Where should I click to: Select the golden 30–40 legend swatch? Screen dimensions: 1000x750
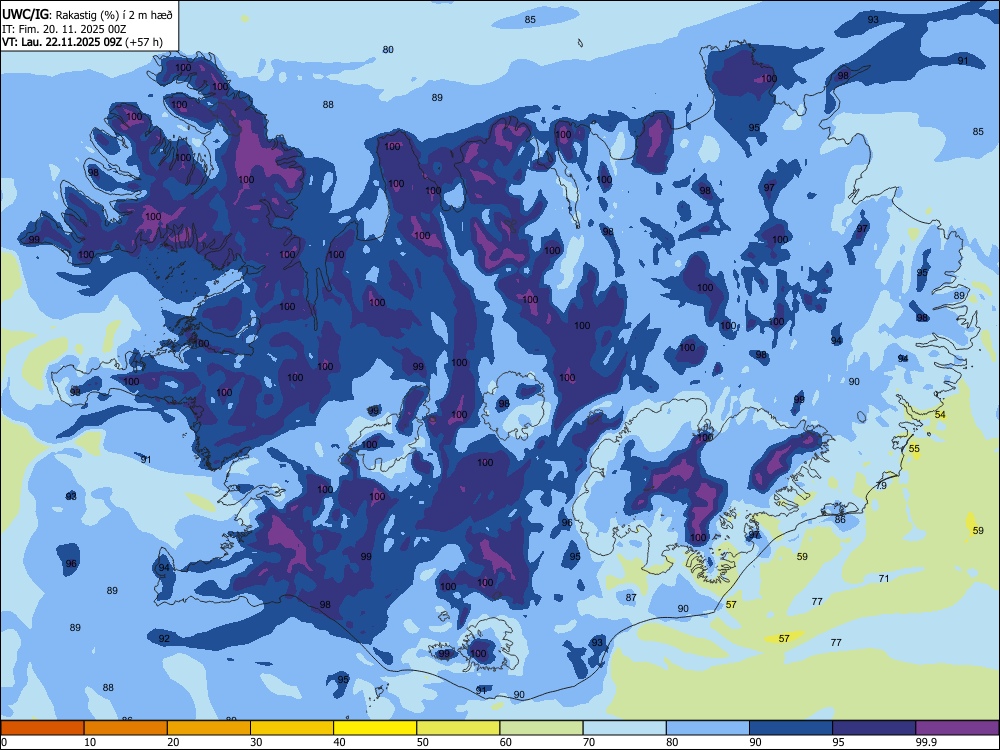292,728
